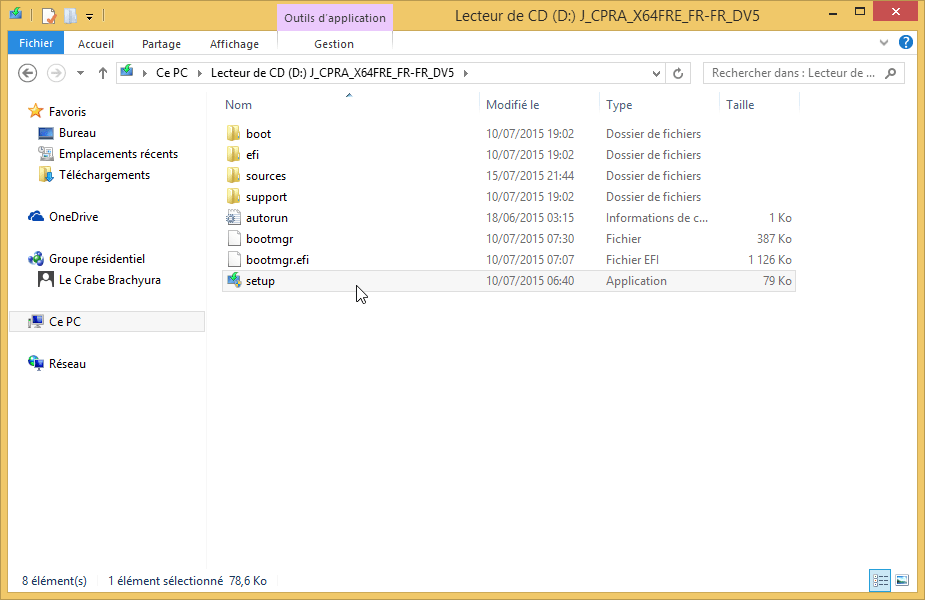Select the Outils d'application contextual tab header

(x=334, y=18)
